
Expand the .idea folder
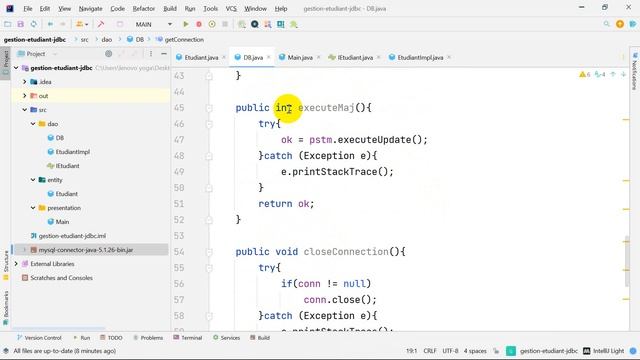coord(24,82)
